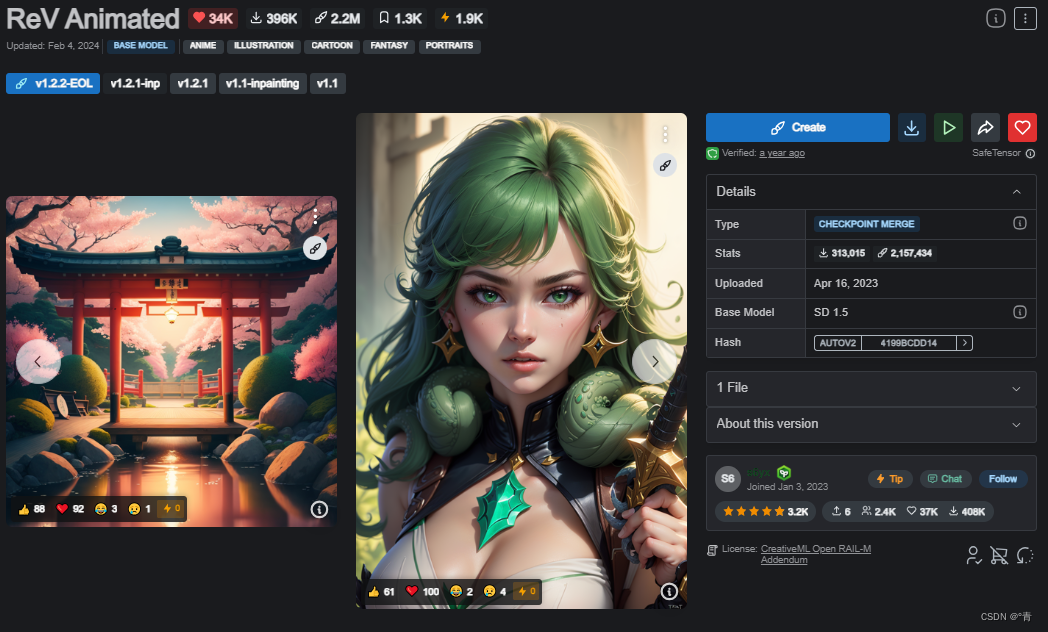1048x632 pixels.
Task: Select version v1.1 tab
Action: 328,84
